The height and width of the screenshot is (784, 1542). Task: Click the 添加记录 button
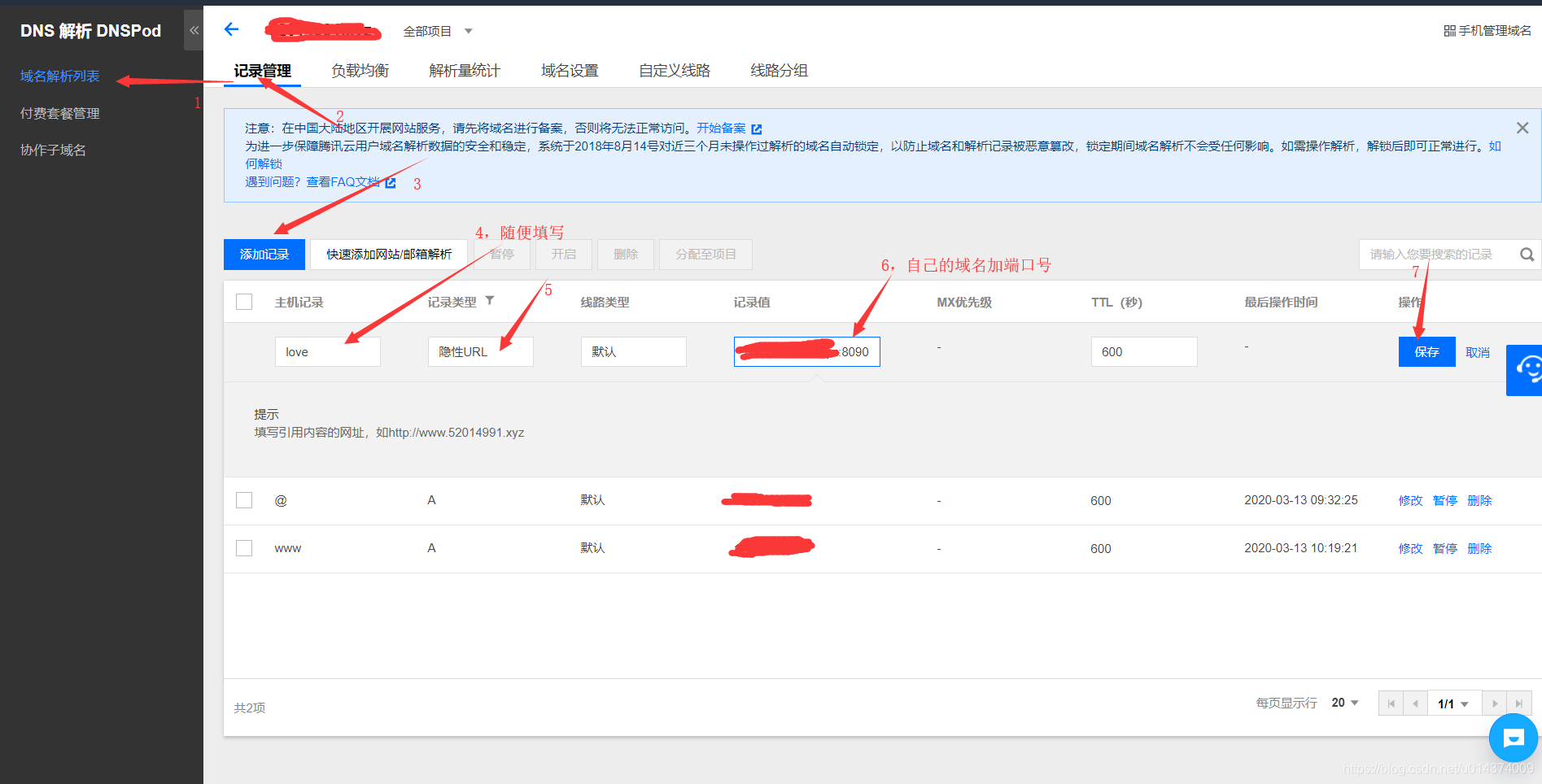264,255
